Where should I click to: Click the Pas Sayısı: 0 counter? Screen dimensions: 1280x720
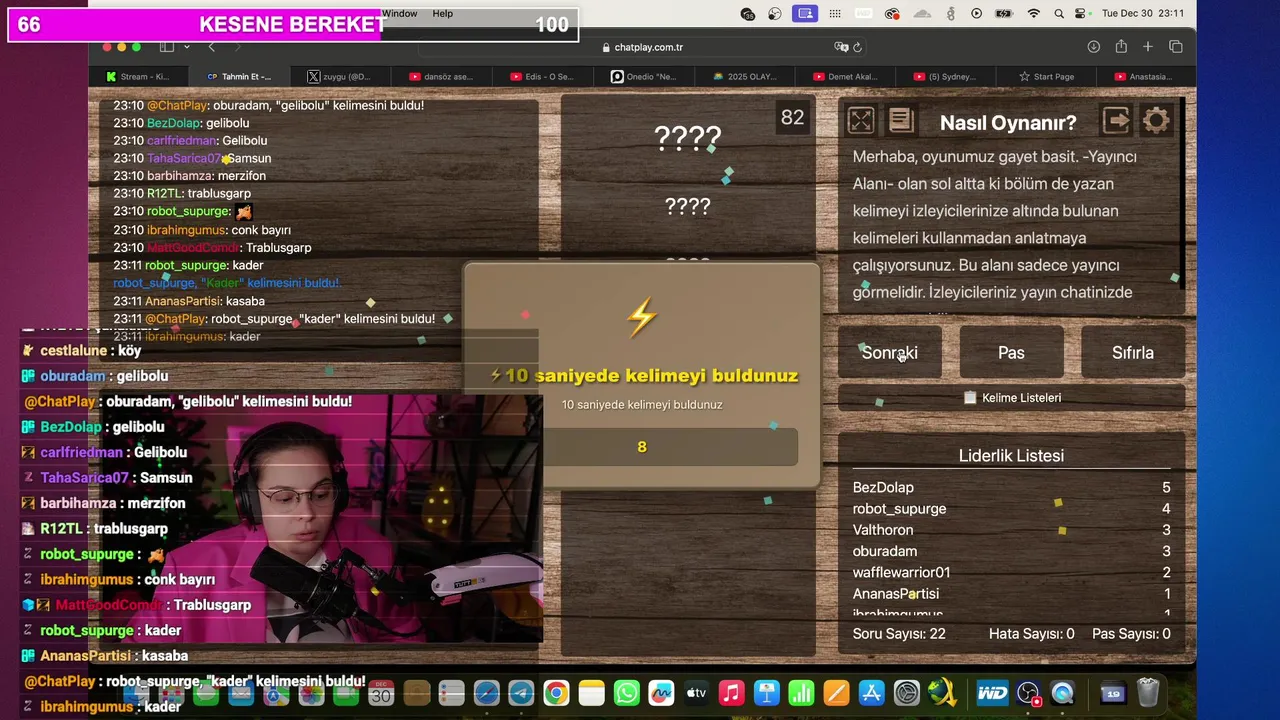[x=1131, y=633]
